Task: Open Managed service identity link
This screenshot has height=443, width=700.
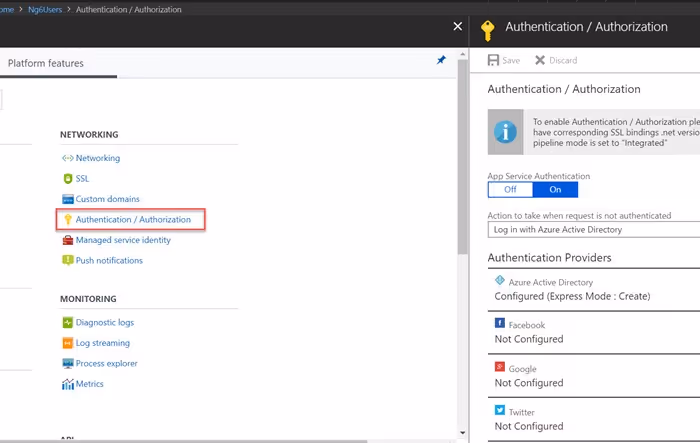Action: 123,240
